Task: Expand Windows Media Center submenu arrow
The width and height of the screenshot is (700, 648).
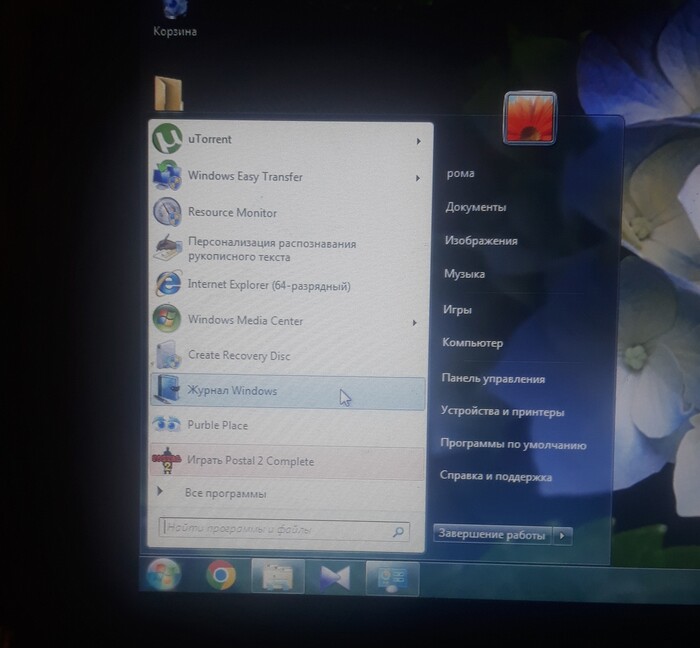Action: coord(415,322)
